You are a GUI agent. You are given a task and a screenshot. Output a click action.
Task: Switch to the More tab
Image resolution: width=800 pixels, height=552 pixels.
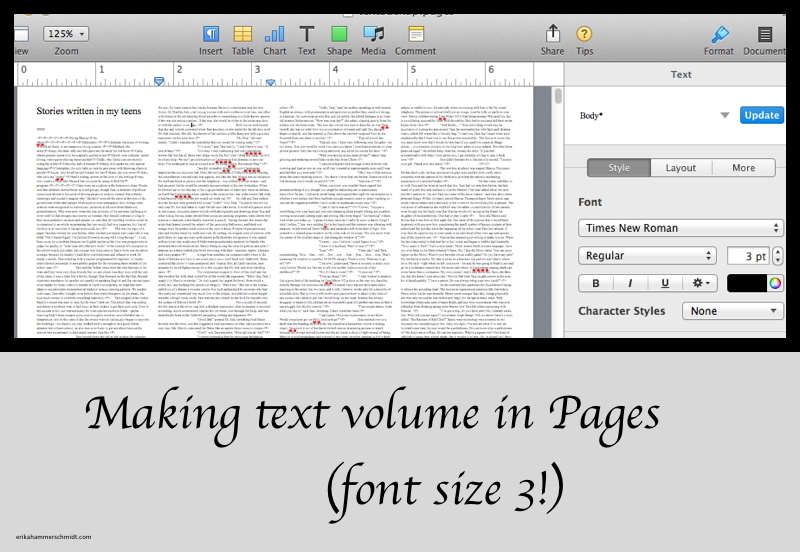tap(743, 168)
